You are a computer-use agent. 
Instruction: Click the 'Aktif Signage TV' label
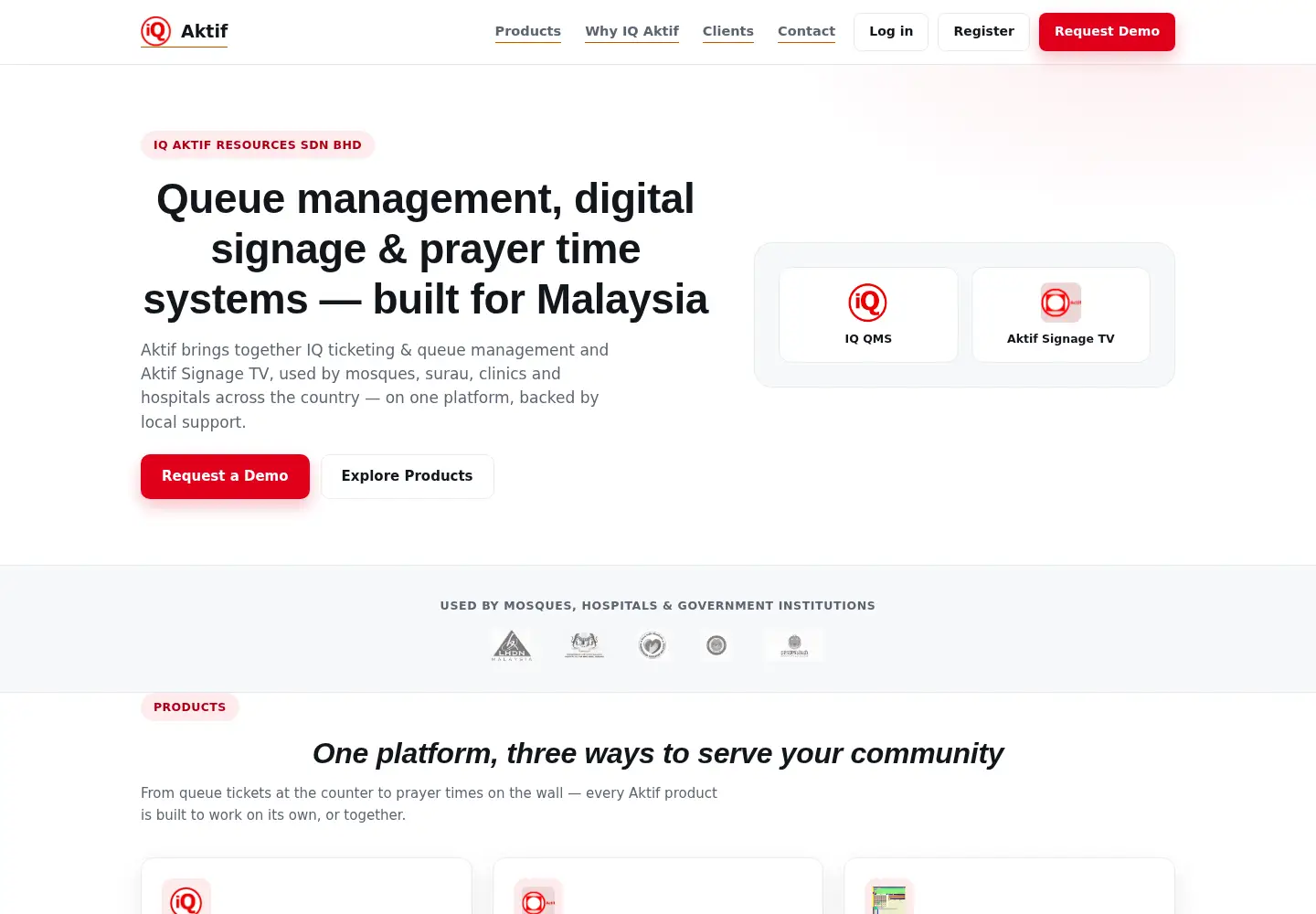tap(1061, 338)
